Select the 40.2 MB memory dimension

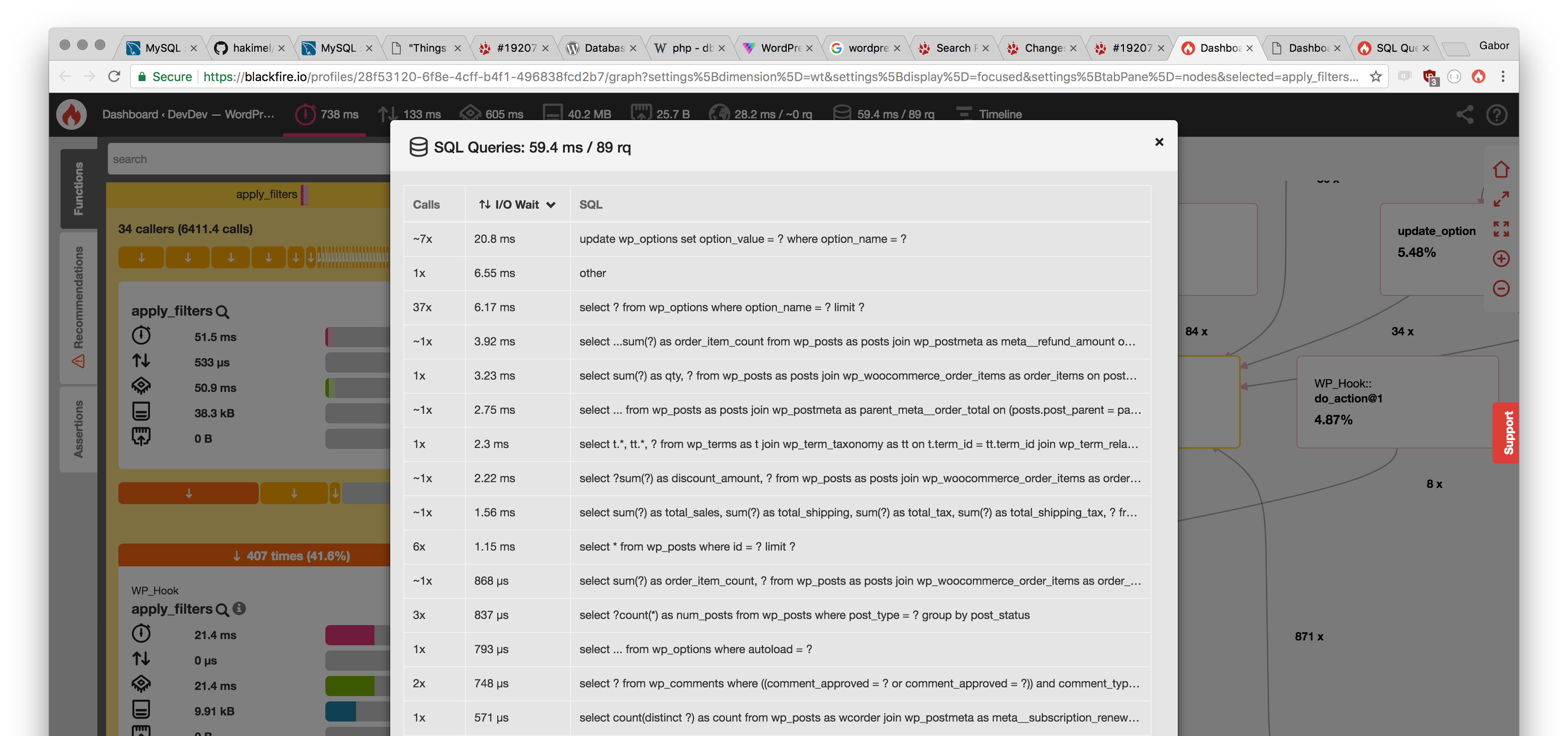click(577, 114)
